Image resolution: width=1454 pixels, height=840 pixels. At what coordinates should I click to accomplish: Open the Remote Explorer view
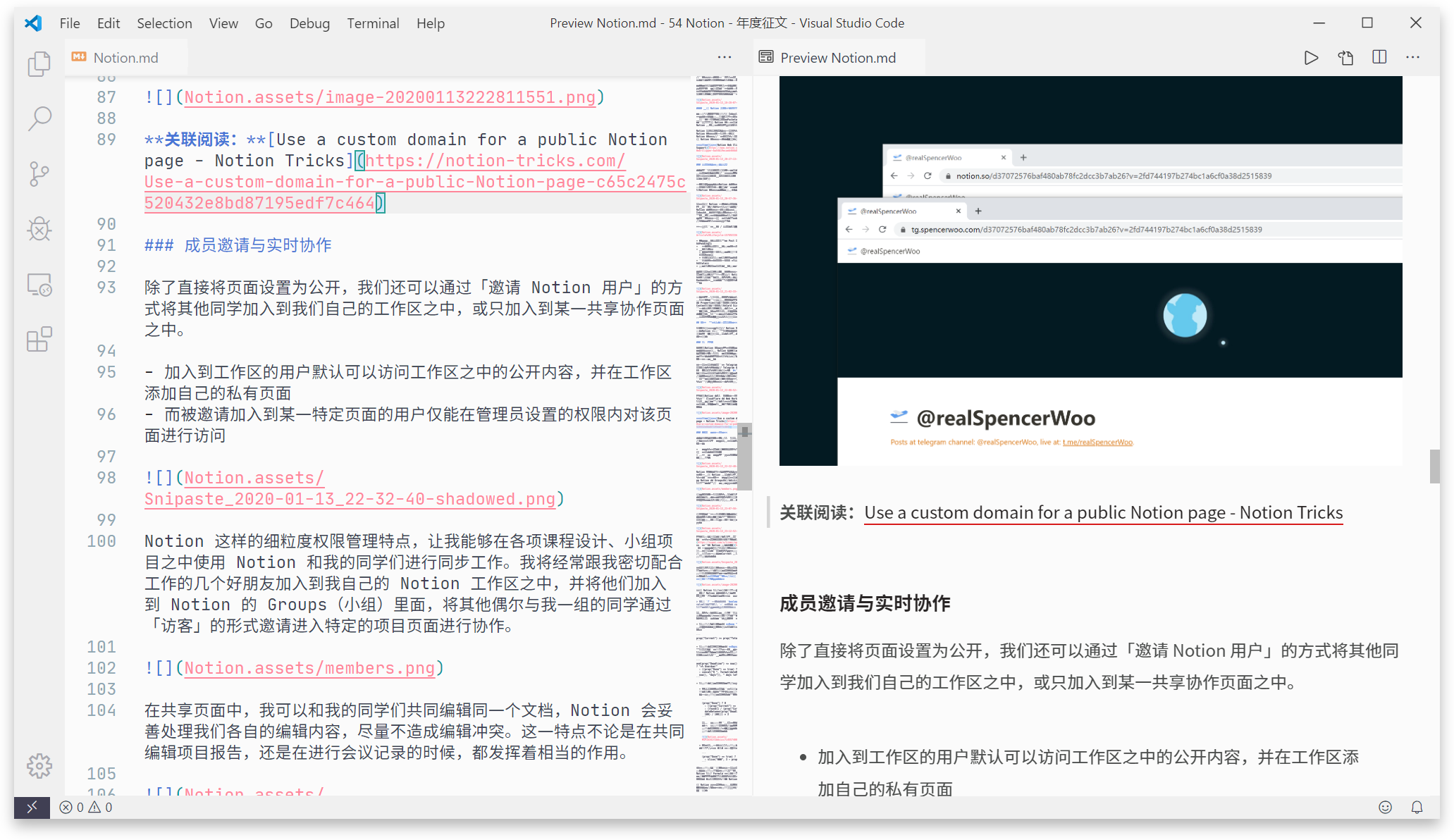tap(39, 285)
